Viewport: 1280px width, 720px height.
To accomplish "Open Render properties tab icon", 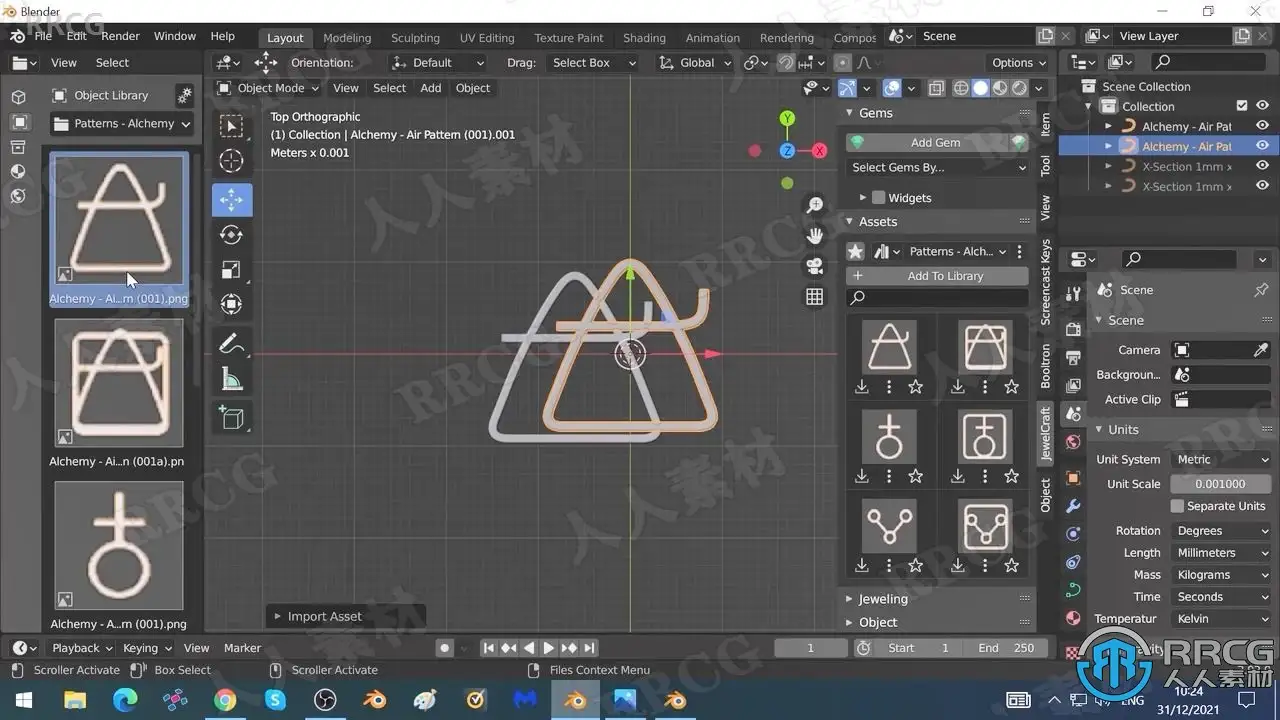I will pyautogui.click(x=1074, y=329).
